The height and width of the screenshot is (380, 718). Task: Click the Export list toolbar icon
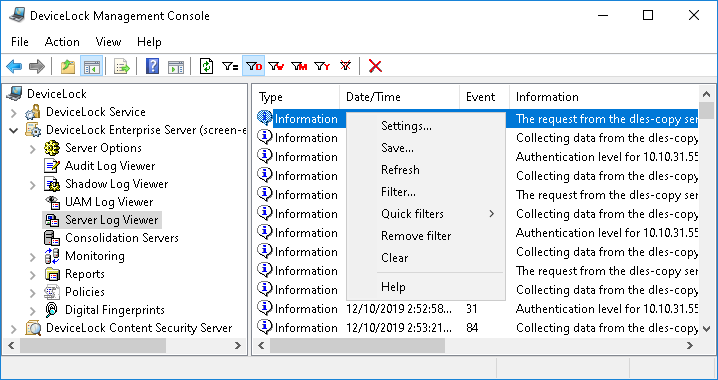(121, 66)
